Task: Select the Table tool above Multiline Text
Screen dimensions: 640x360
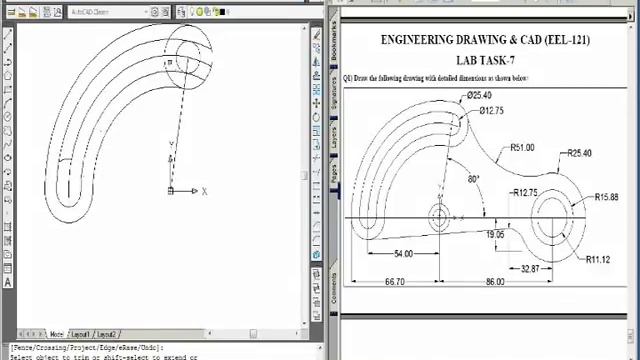Action: coord(8,269)
